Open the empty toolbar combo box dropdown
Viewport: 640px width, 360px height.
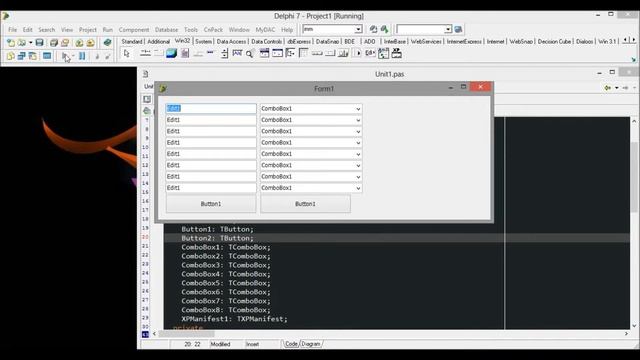tap(448, 29)
